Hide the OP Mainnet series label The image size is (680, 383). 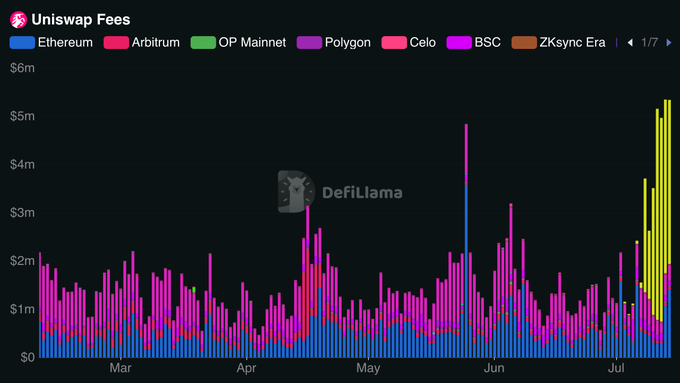point(252,43)
